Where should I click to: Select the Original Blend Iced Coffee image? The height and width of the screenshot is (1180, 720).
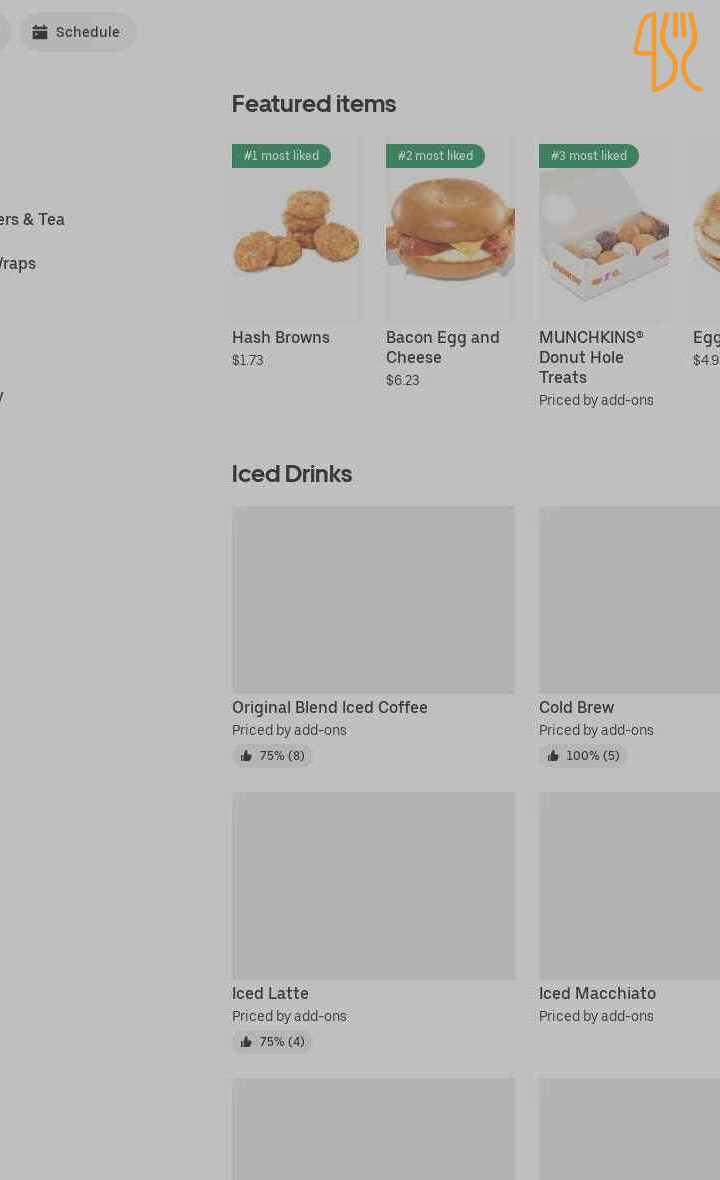373,599
